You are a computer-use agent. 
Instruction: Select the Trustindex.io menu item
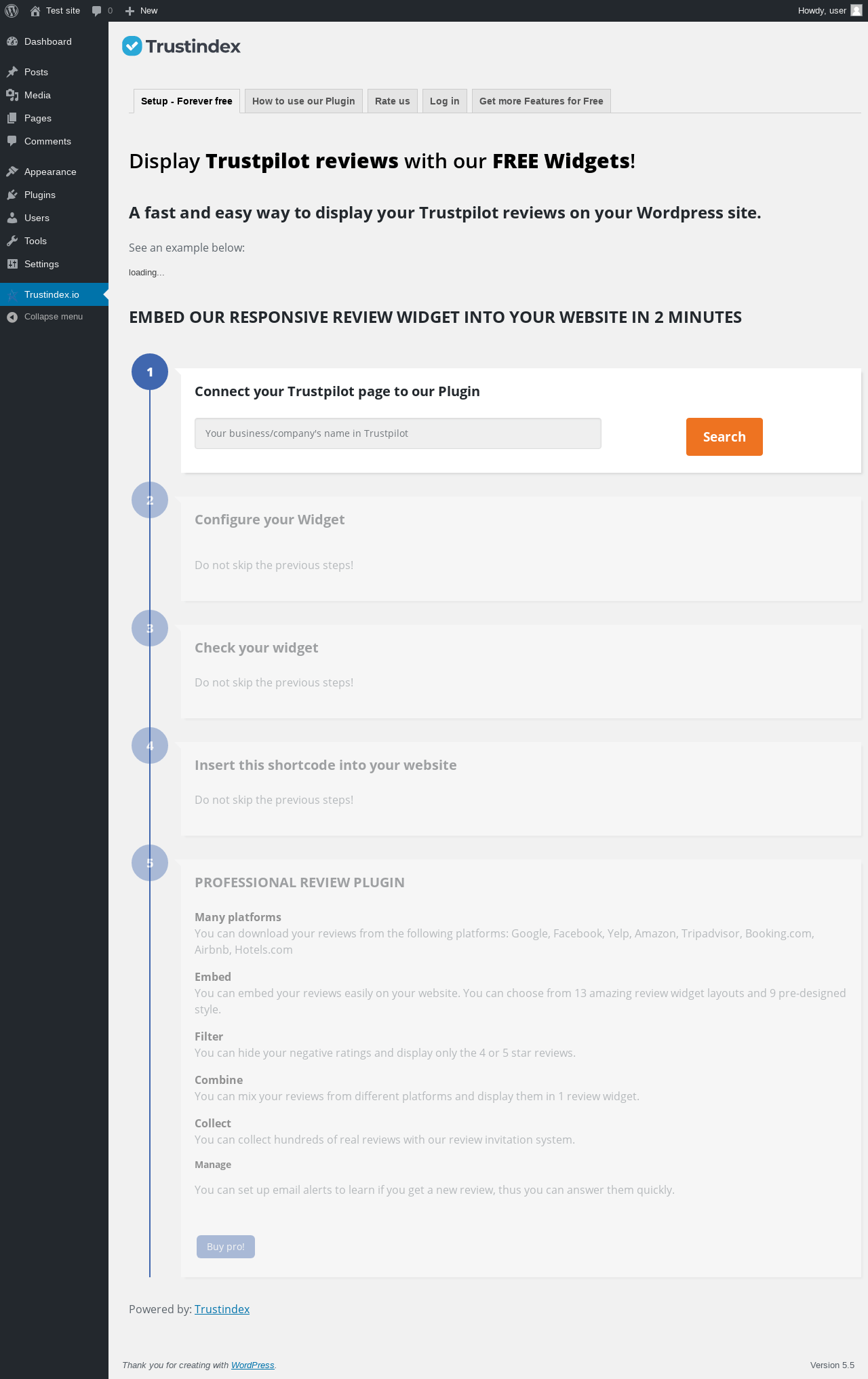coord(54,294)
